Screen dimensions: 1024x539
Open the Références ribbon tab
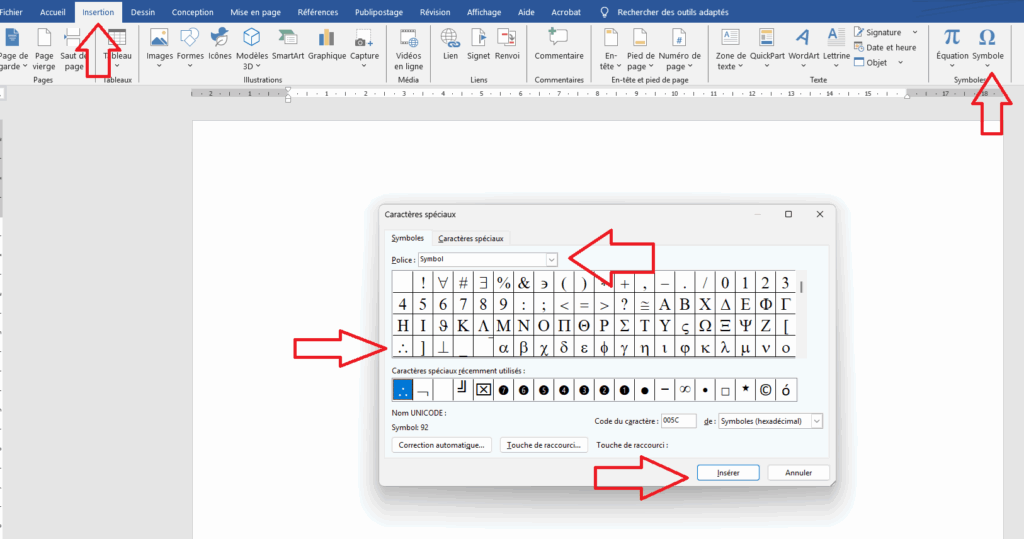317,12
